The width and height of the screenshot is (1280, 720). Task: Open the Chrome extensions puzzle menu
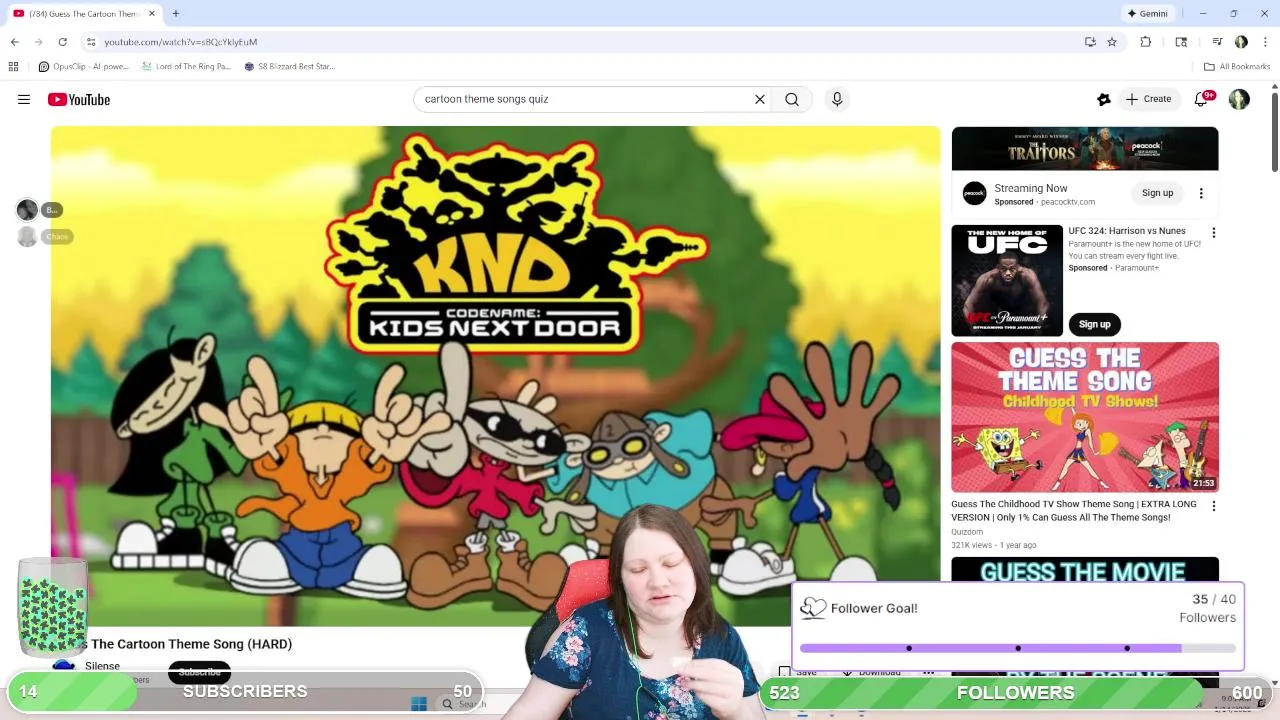1146,42
